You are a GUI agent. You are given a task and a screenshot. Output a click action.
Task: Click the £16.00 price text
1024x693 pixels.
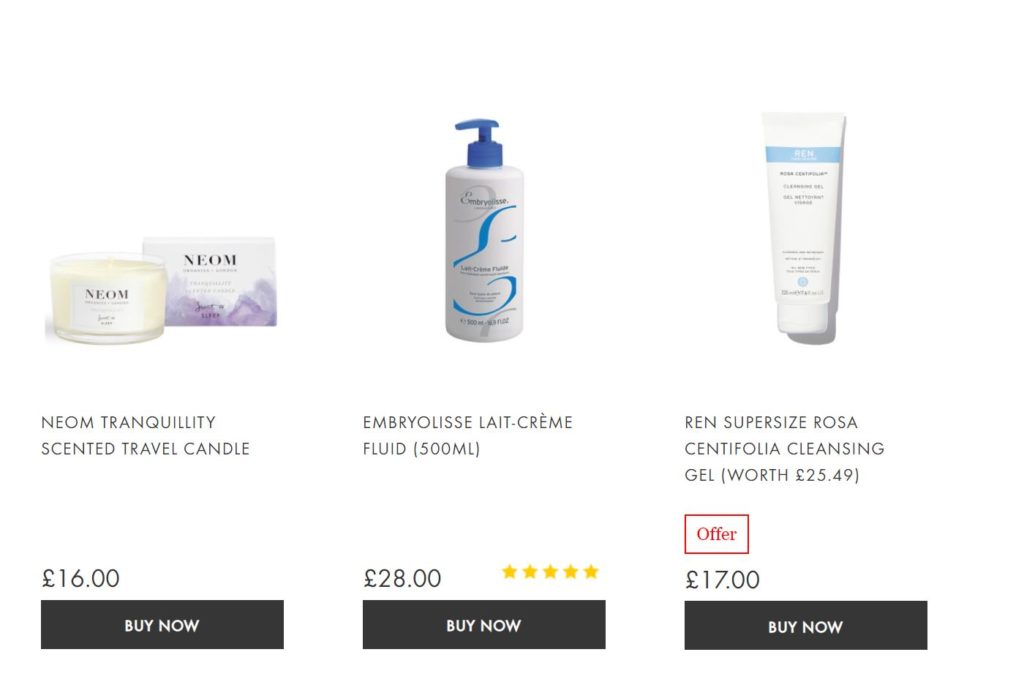pos(80,579)
